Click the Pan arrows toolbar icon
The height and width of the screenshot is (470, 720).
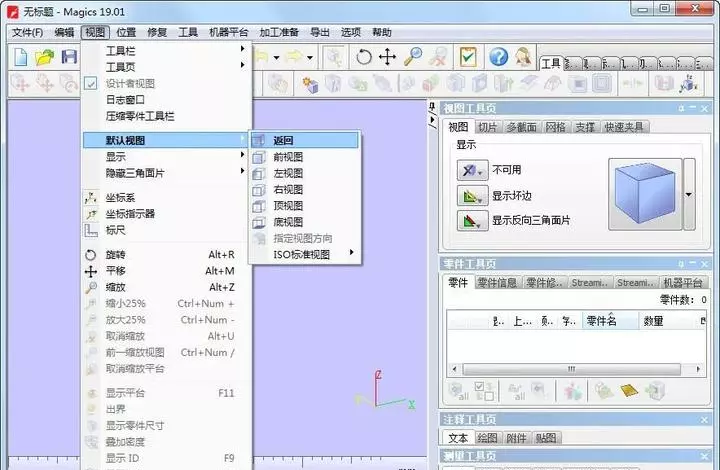(387, 57)
